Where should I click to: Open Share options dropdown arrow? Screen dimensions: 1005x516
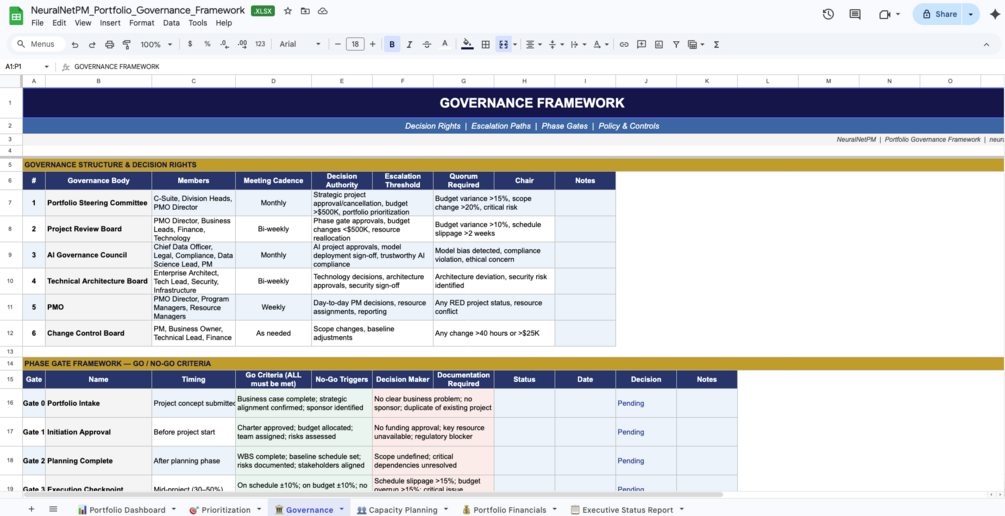click(x=971, y=14)
